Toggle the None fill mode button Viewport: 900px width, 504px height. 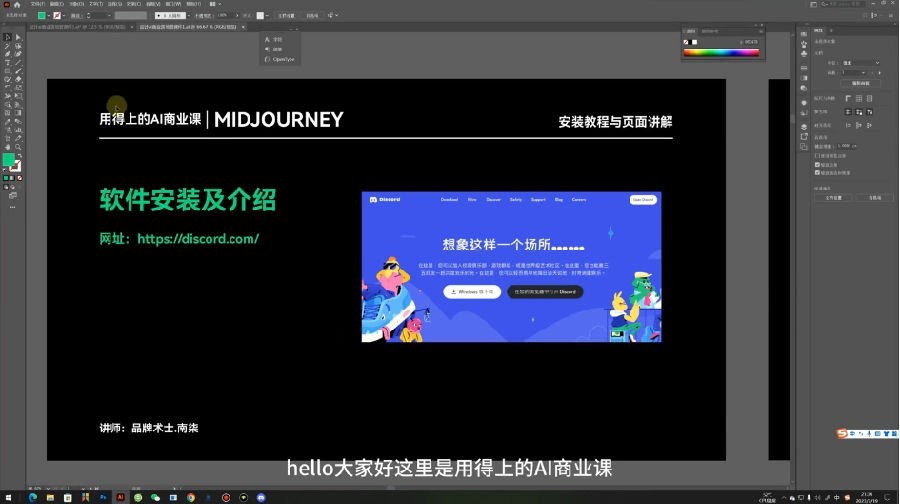(20, 179)
